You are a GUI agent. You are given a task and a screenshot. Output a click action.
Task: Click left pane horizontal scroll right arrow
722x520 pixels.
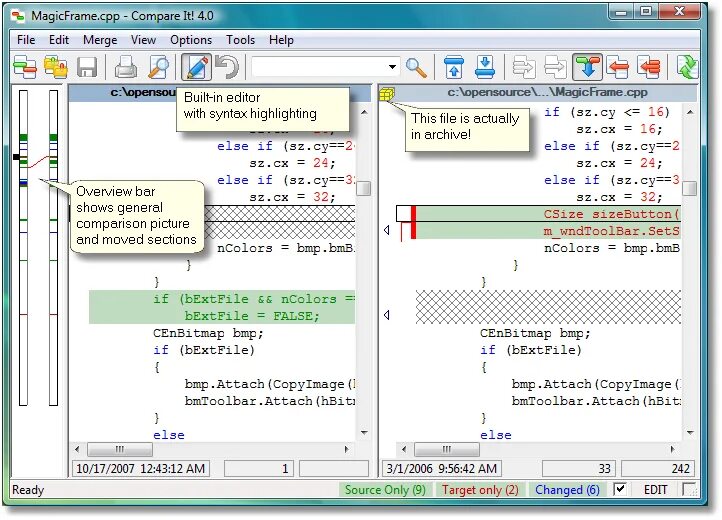[346, 449]
